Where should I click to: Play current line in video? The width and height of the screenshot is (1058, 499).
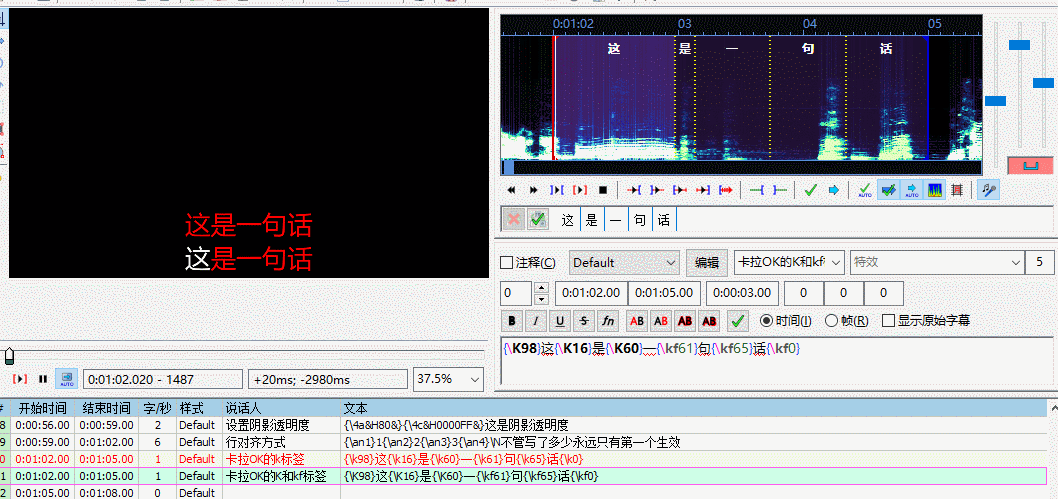[20, 379]
